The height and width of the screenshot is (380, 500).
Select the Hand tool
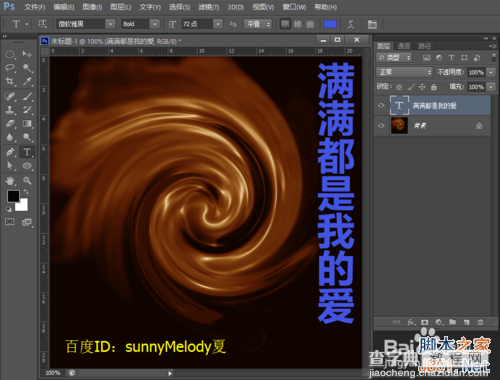point(10,181)
